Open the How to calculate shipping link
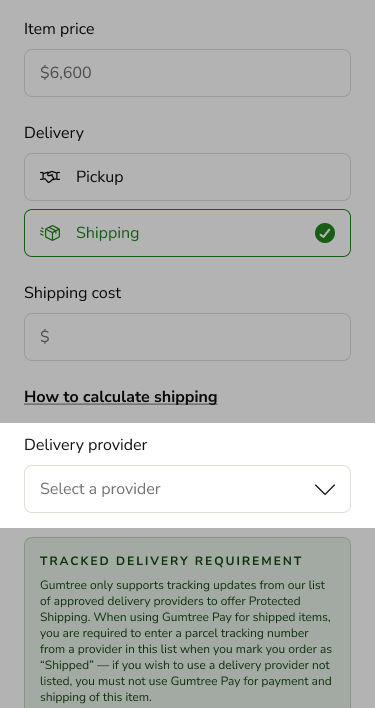 (120, 397)
